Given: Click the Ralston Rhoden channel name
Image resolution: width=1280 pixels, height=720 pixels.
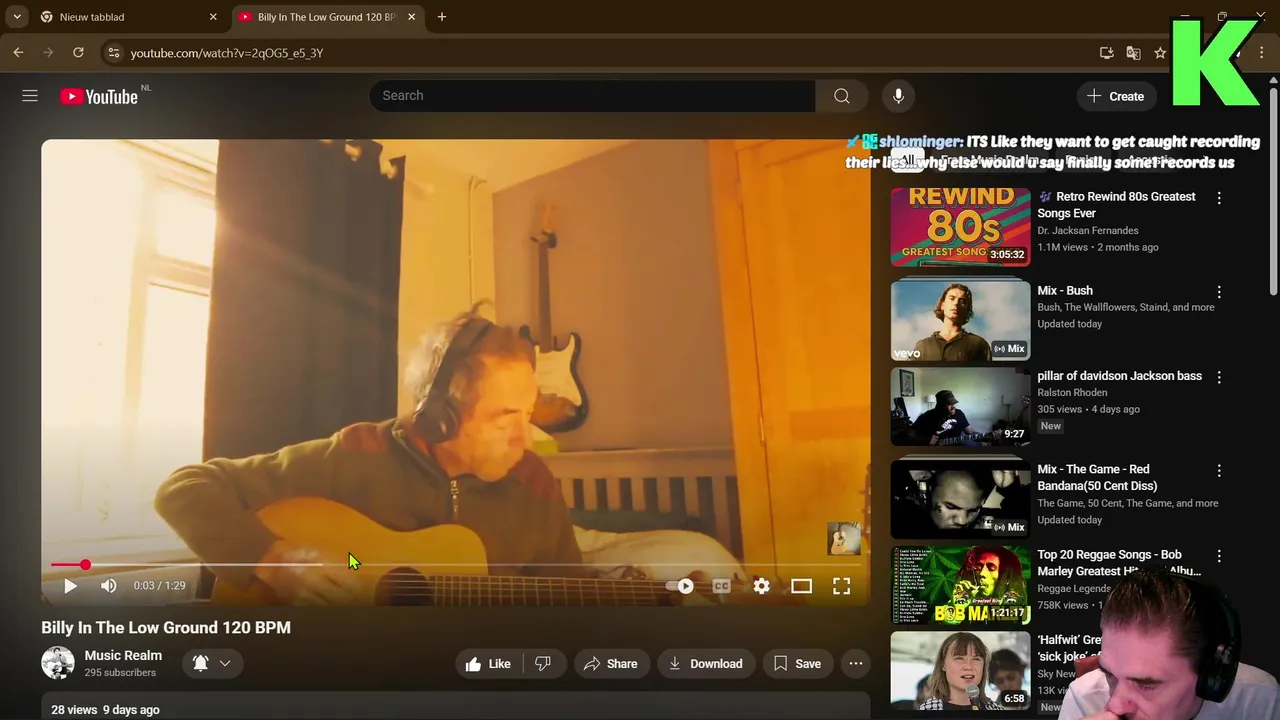Looking at the screenshot, I should click(x=1072, y=393).
